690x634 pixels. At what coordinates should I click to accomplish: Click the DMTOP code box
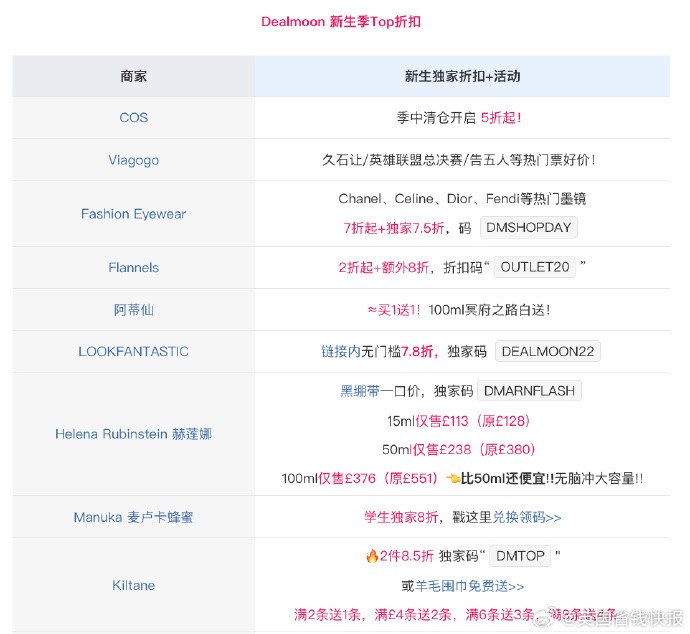tap(520, 556)
